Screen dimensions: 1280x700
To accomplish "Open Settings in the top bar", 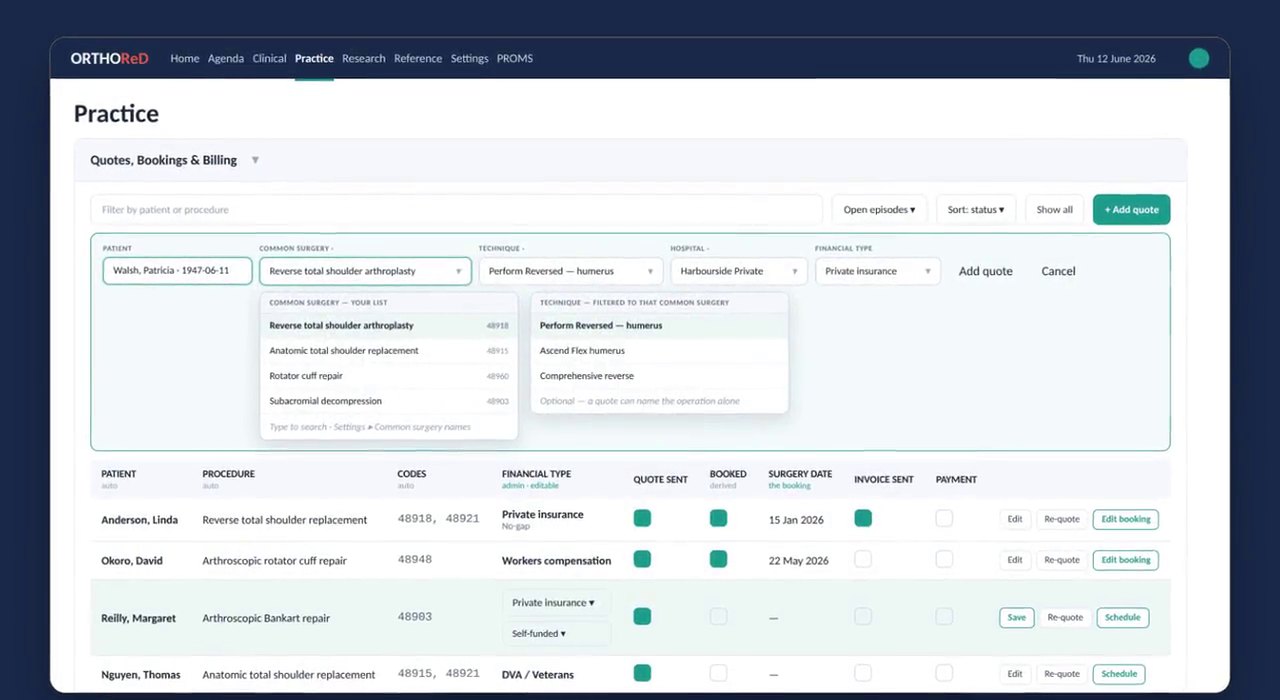I will tap(469, 58).
